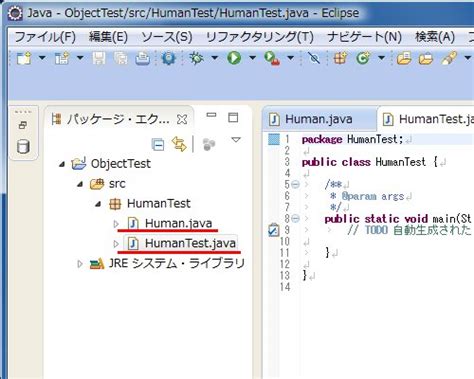474x379 pixels.
Task: Click the Save All toolbar icon
Action: 121,58
